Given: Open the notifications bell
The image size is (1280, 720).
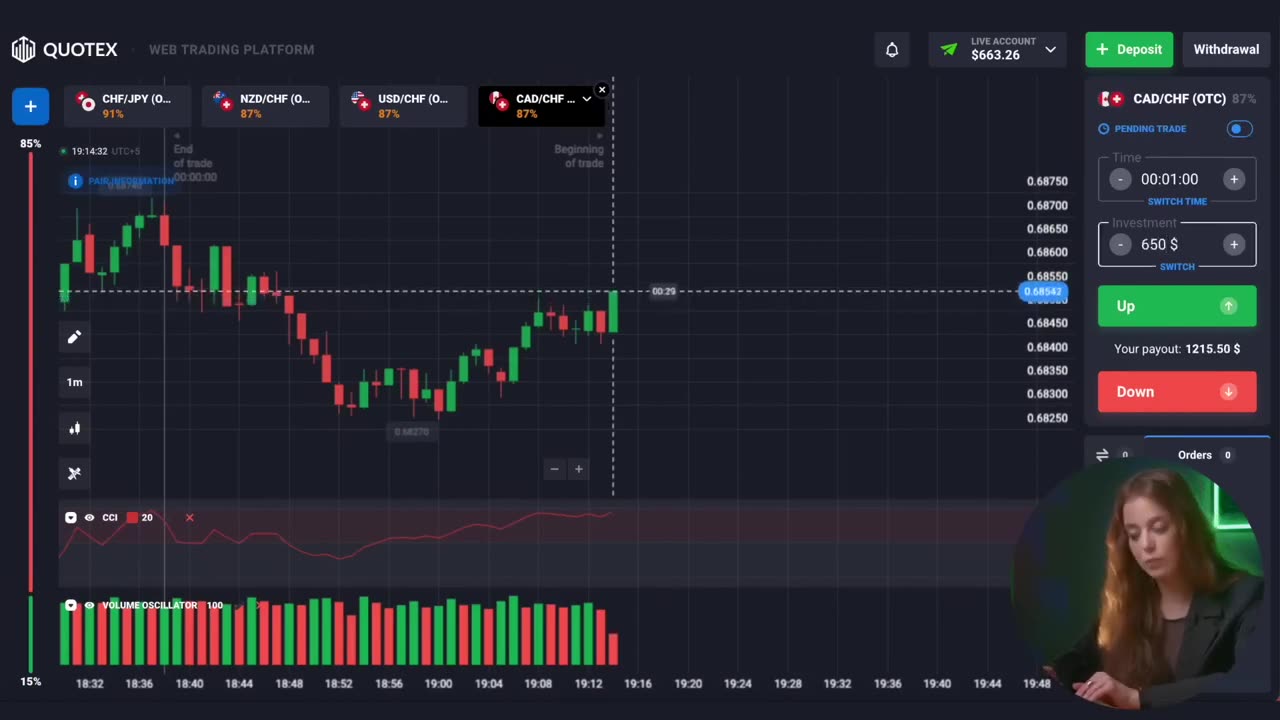Looking at the screenshot, I should coord(892,49).
